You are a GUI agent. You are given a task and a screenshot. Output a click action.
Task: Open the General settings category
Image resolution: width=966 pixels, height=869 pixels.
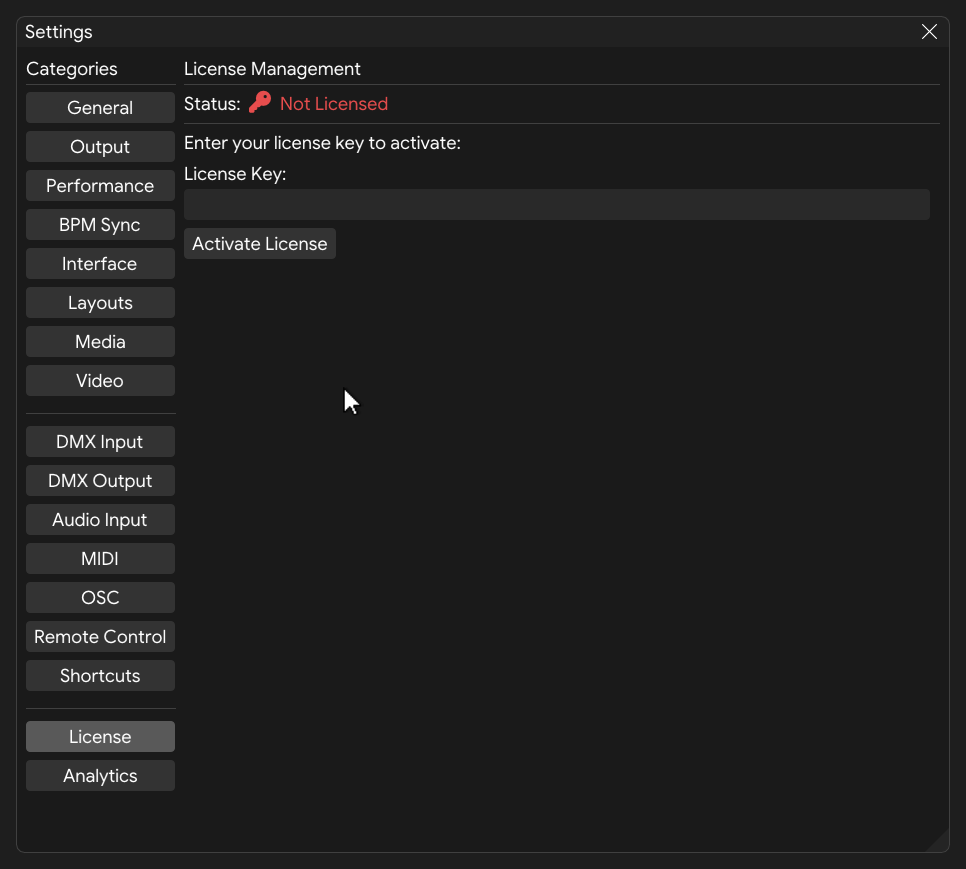click(x=100, y=108)
